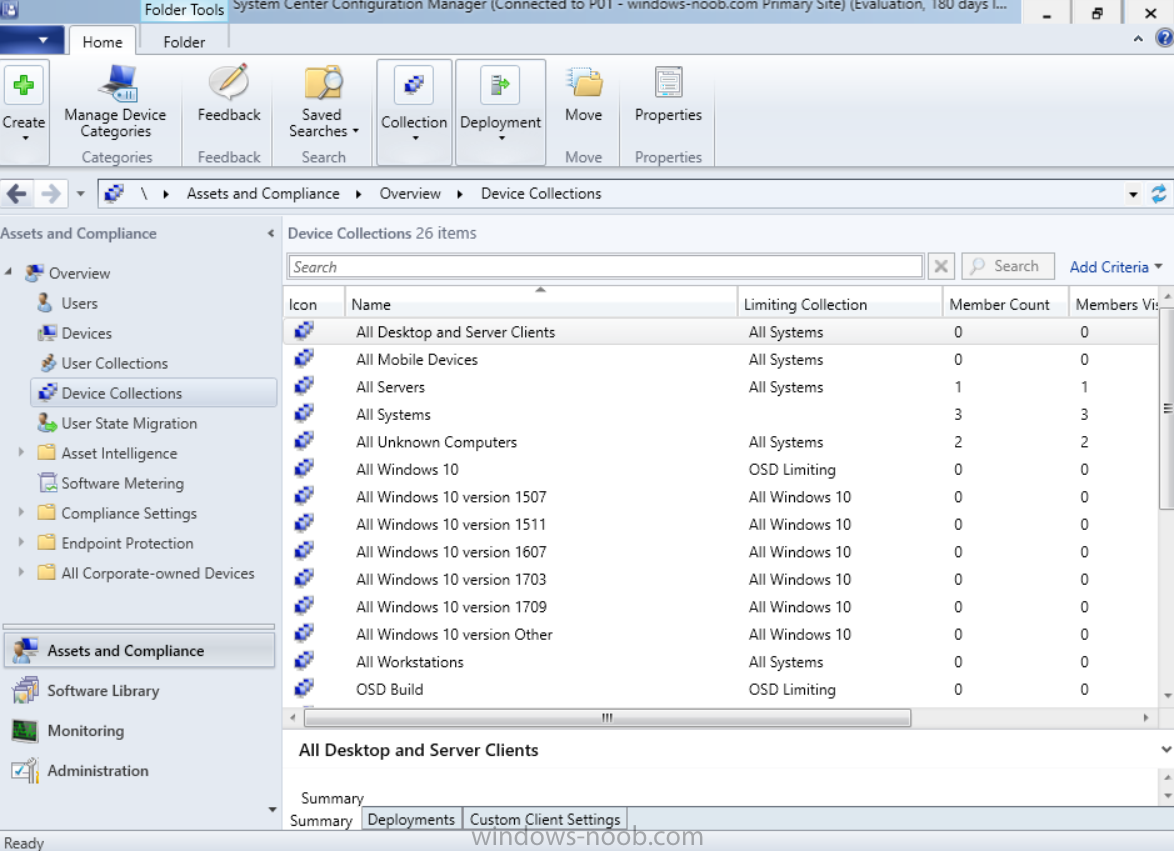Select Device Collections in navigation tree
Viewport: 1174px width, 851px height.
154,393
